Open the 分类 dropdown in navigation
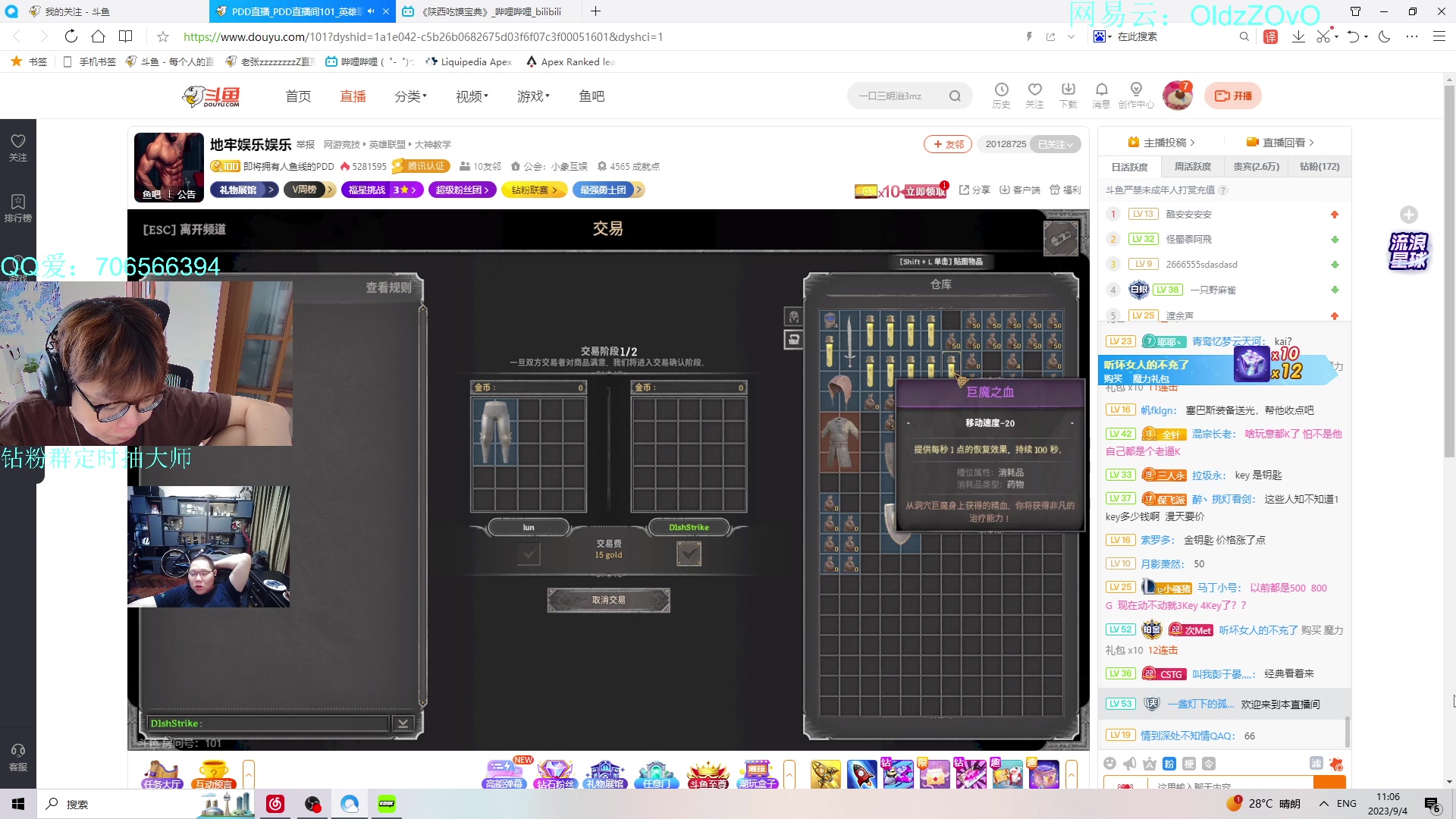 (x=410, y=96)
